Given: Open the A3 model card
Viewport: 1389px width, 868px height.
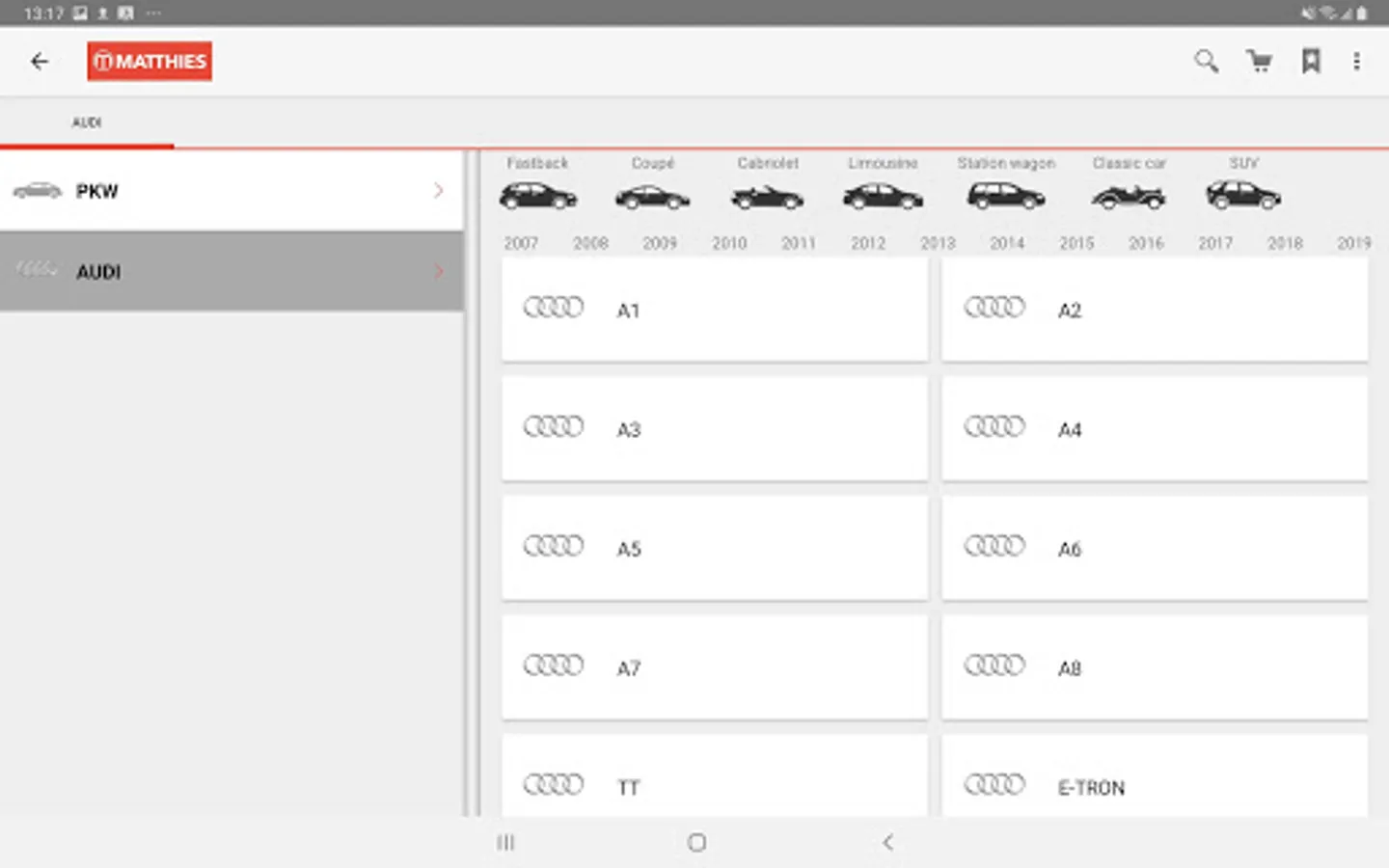Looking at the screenshot, I should [x=715, y=429].
